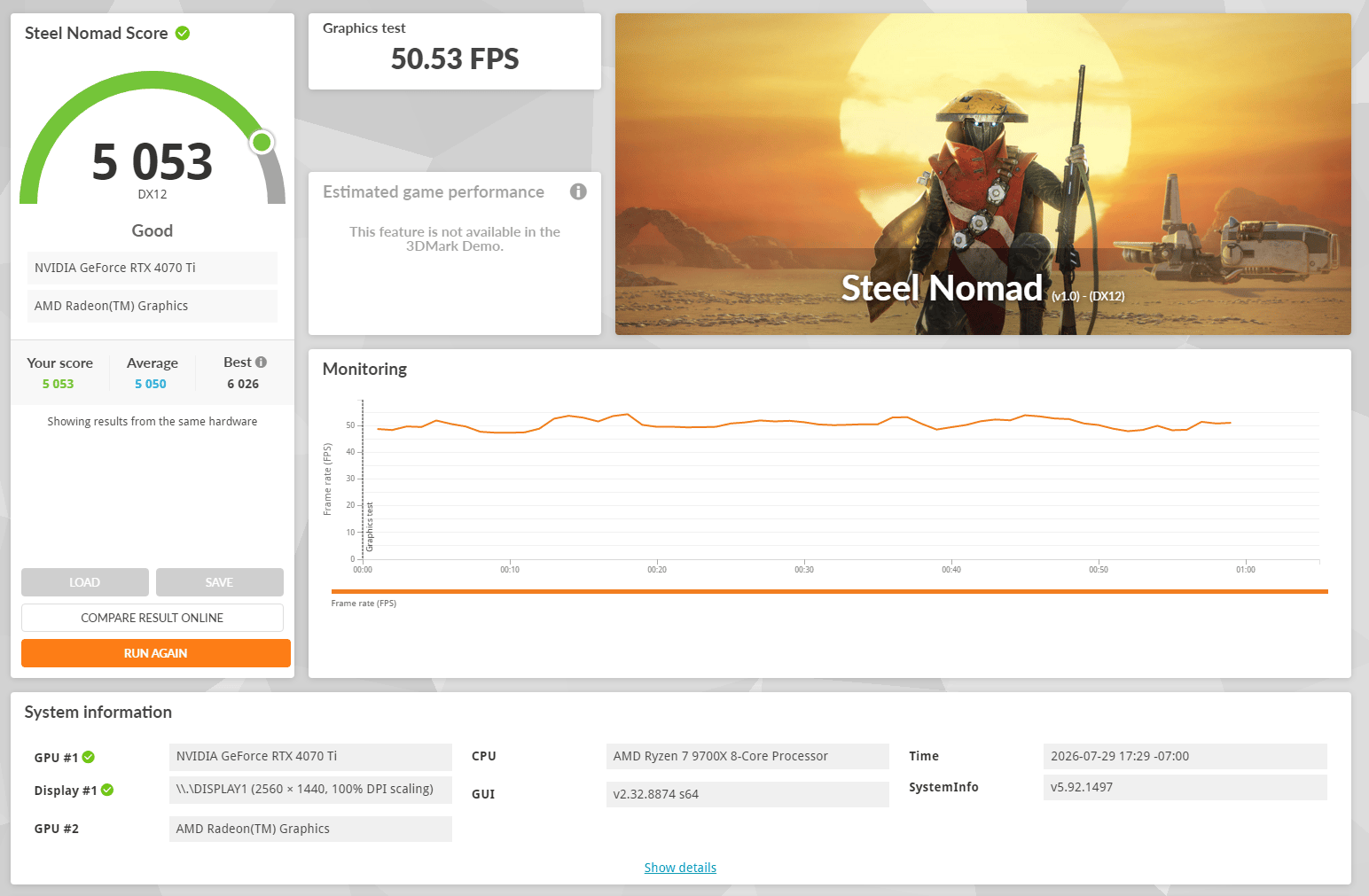The width and height of the screenshot is (1369, 896).
Task: Click the GPU #1 value NVIDIA GeForce RTX 4070 Ti
Action: coord(310,756)
